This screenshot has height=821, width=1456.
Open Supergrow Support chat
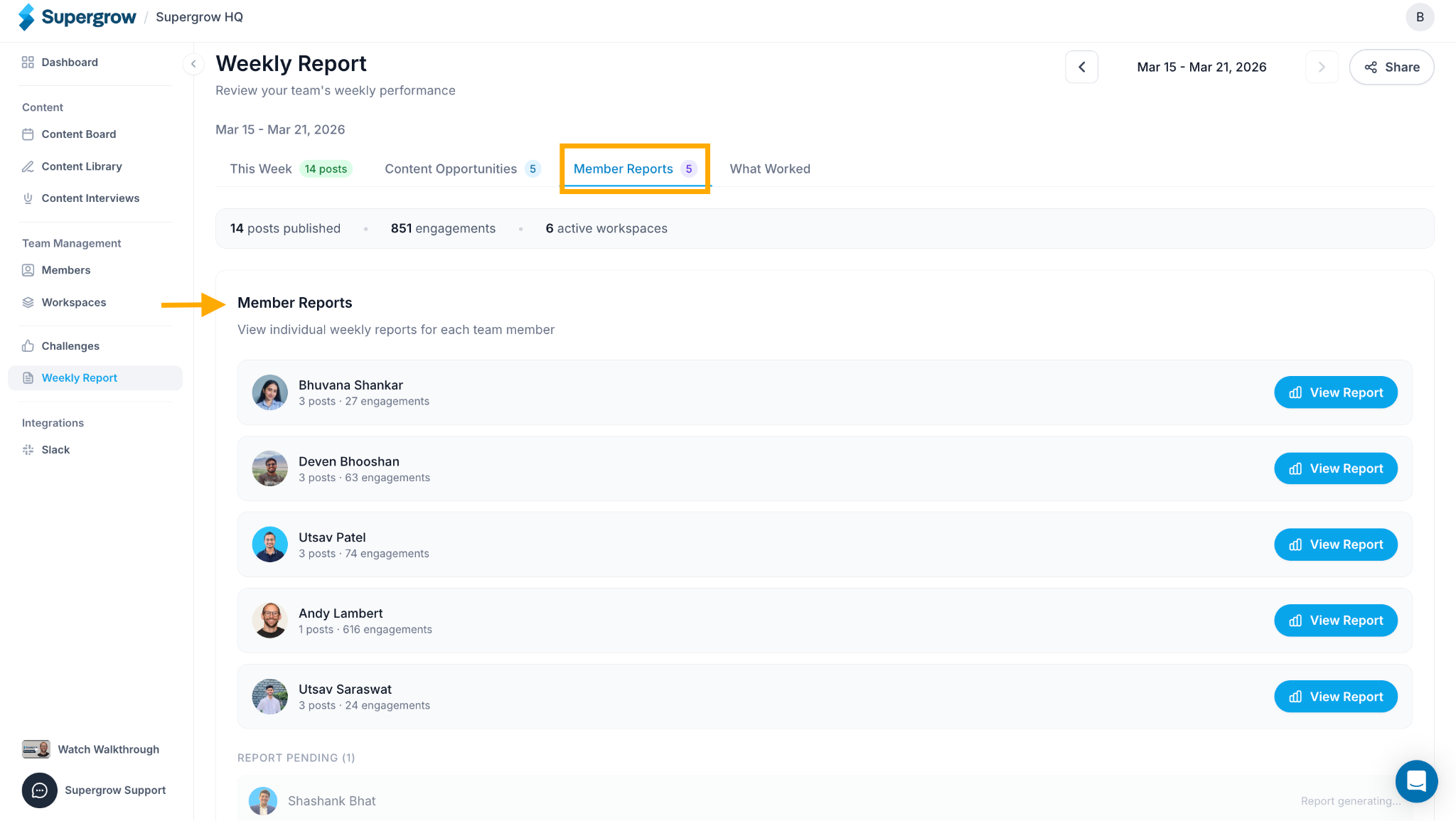click(x=94, y=790)
